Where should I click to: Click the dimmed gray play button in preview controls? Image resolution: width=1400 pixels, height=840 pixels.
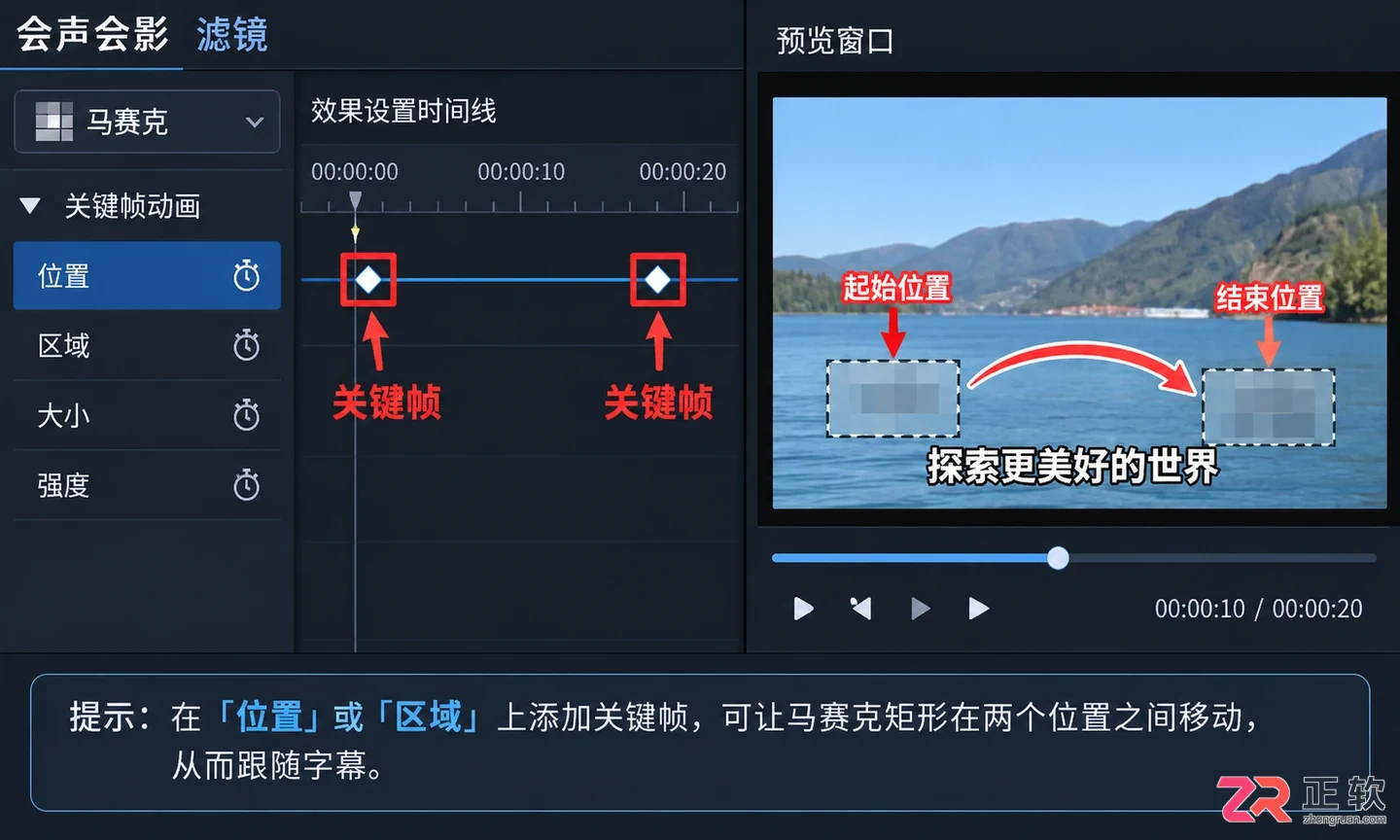[920, 609]
